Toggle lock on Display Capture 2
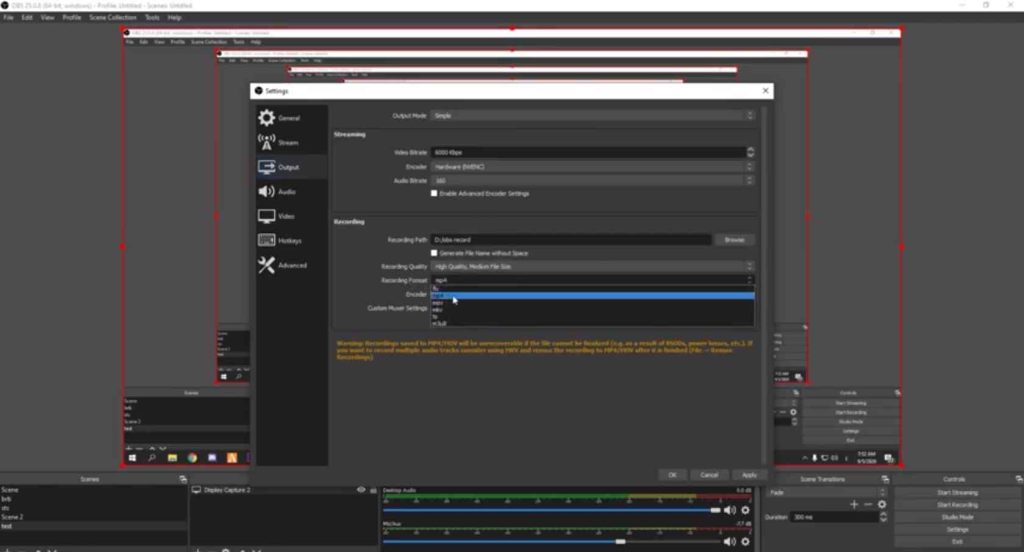 pos(373,490)
